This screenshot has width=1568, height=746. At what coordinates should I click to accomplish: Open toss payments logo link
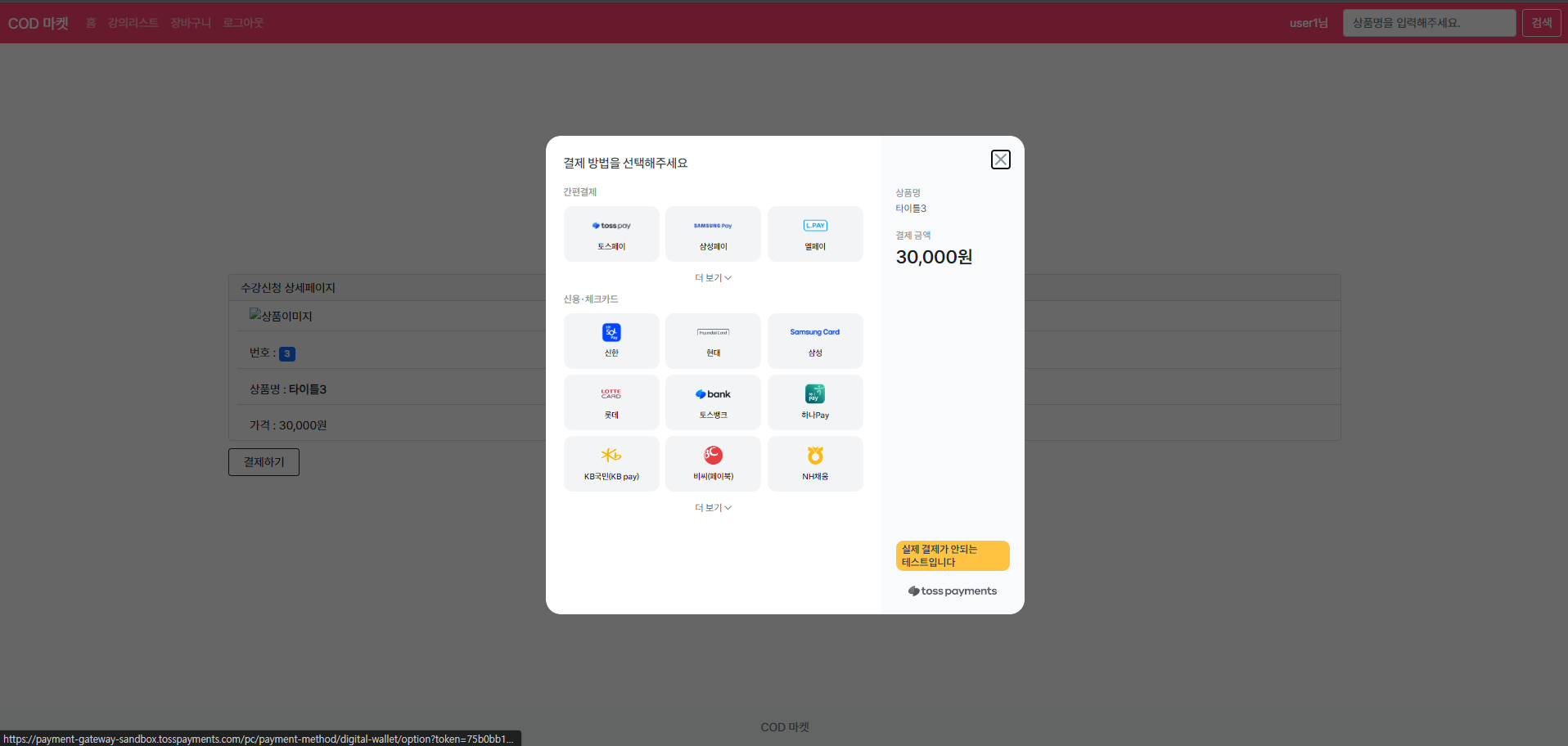953,591
